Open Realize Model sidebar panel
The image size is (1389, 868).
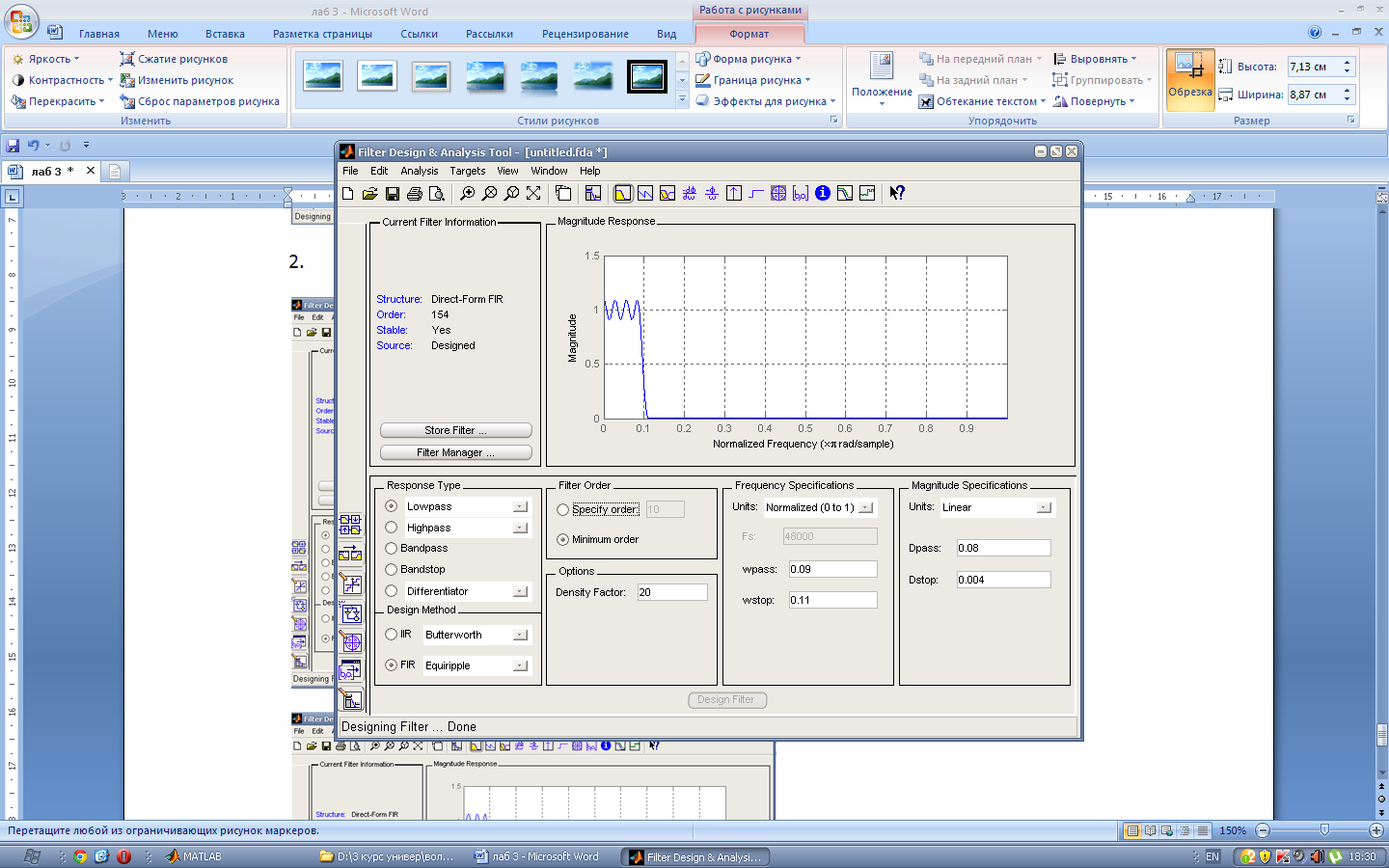point(350,613)
